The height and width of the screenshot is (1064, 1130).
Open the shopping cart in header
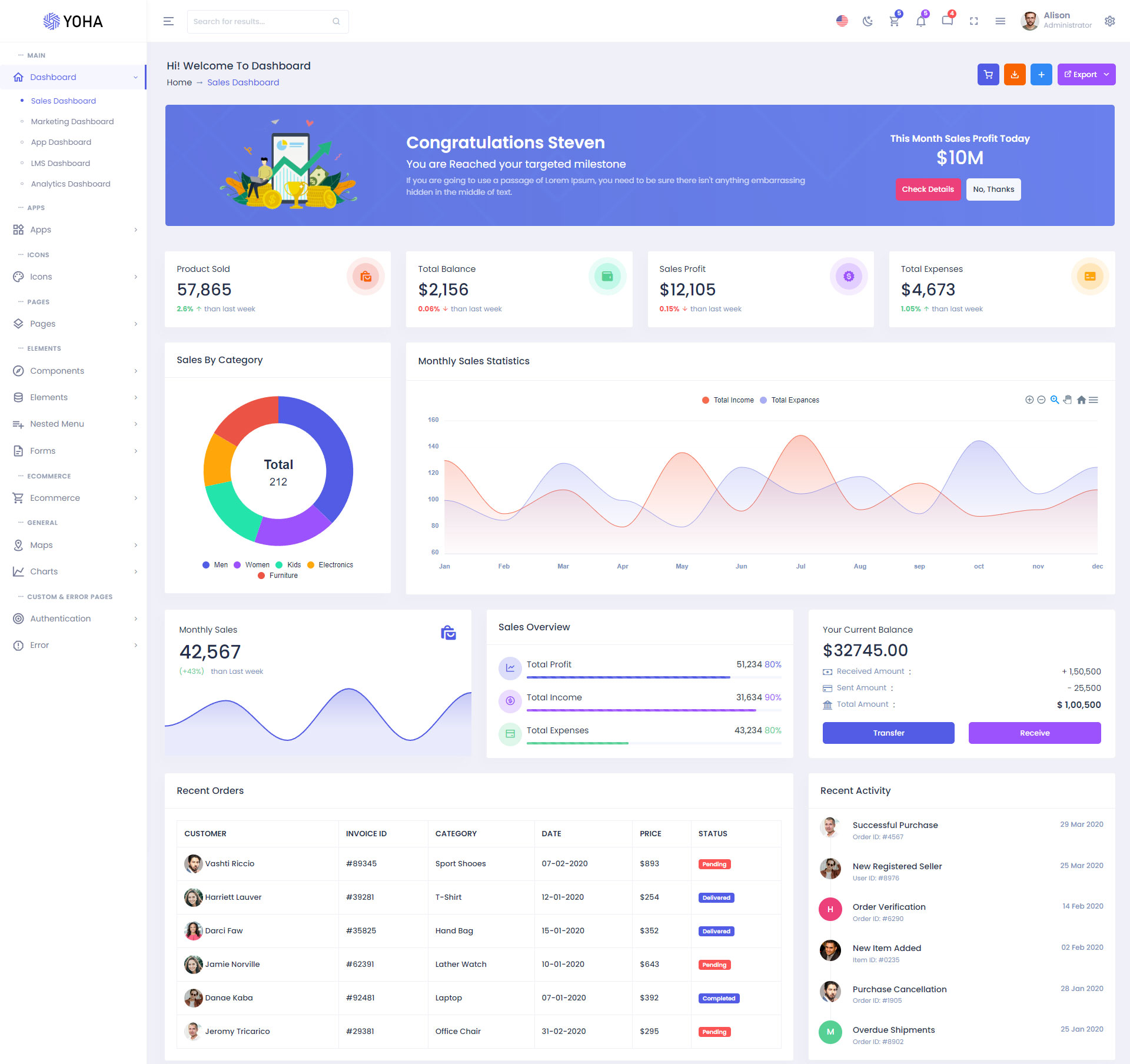(x=894, y=22)
